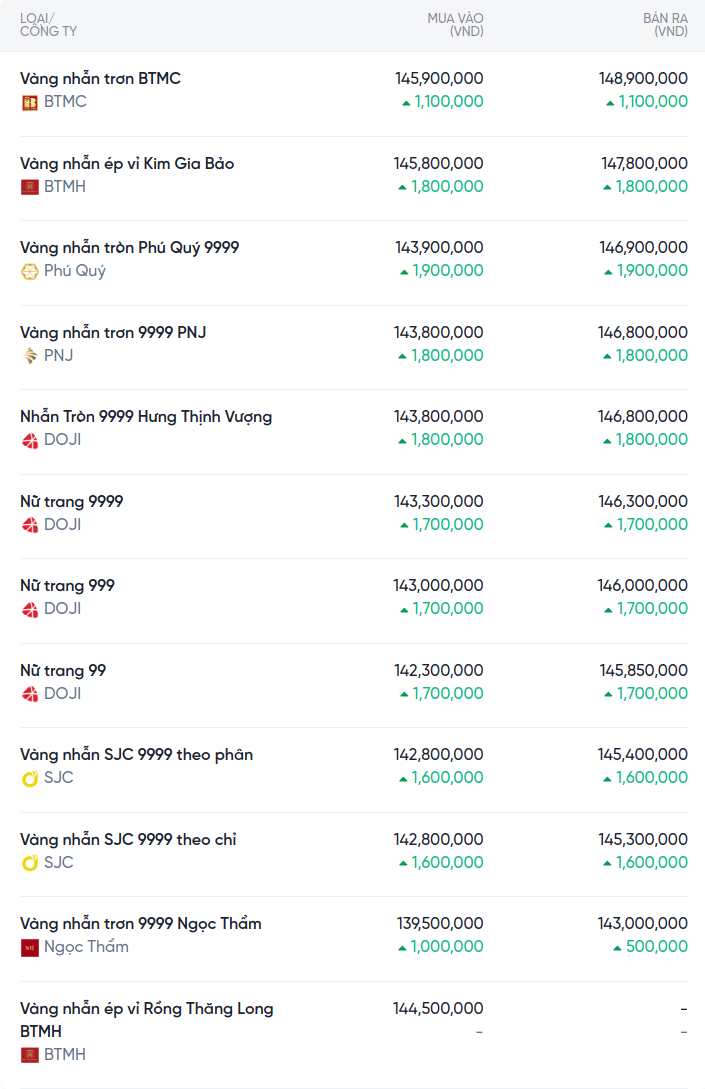This screenshot has height=1089, width=705.
Task: Click BTMH logo under Rồng Thăng Long row
Action: 30,1055
